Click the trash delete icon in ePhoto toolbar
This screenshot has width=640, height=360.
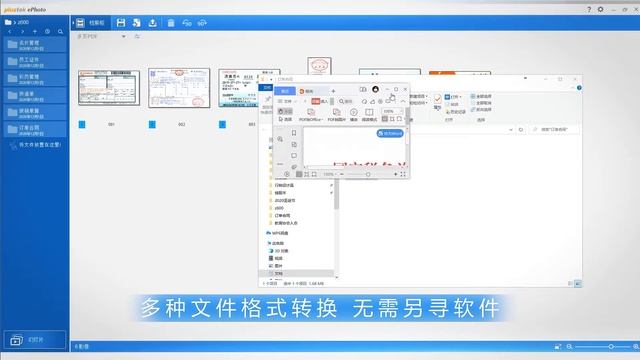171,23
